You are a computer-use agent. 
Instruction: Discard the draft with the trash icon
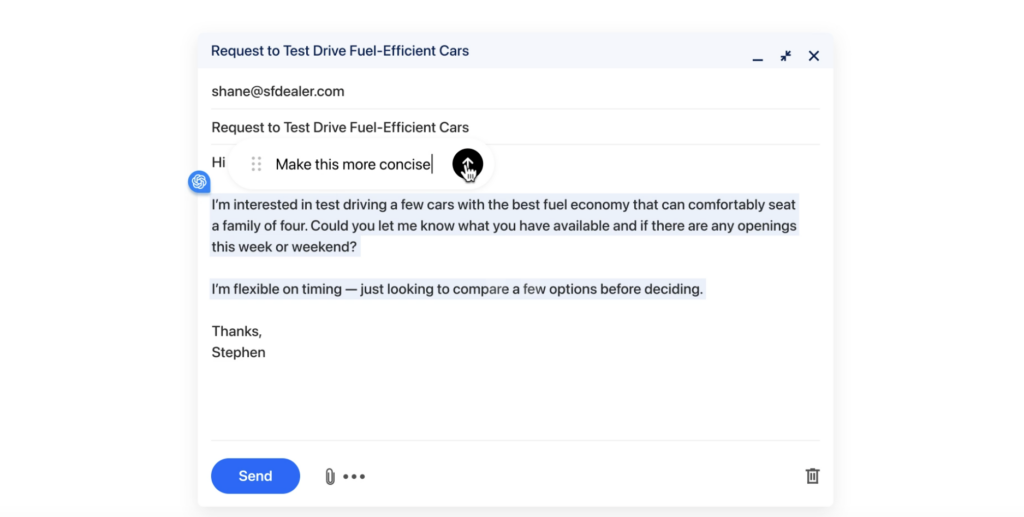pos(812,476)
